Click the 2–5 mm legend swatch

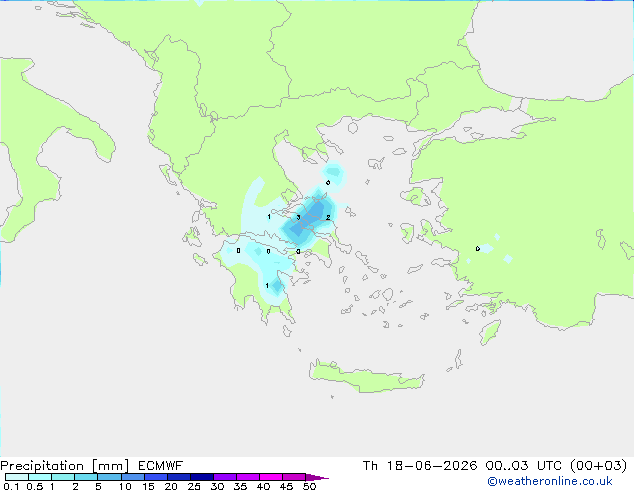(x=86, y=477)
